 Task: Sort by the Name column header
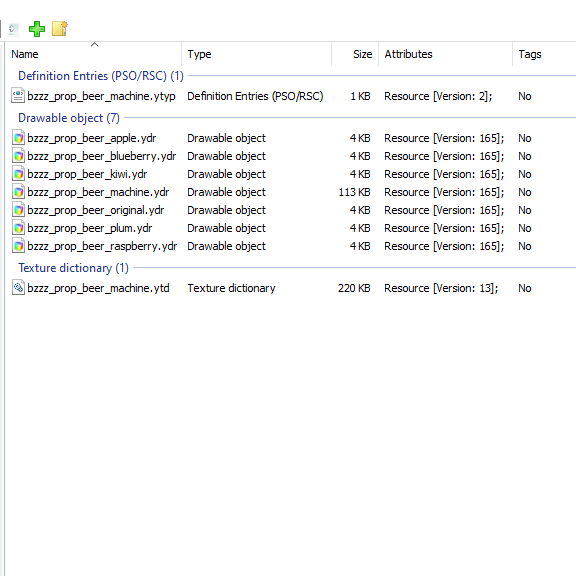pyautogui.click(x=93, y=54)
